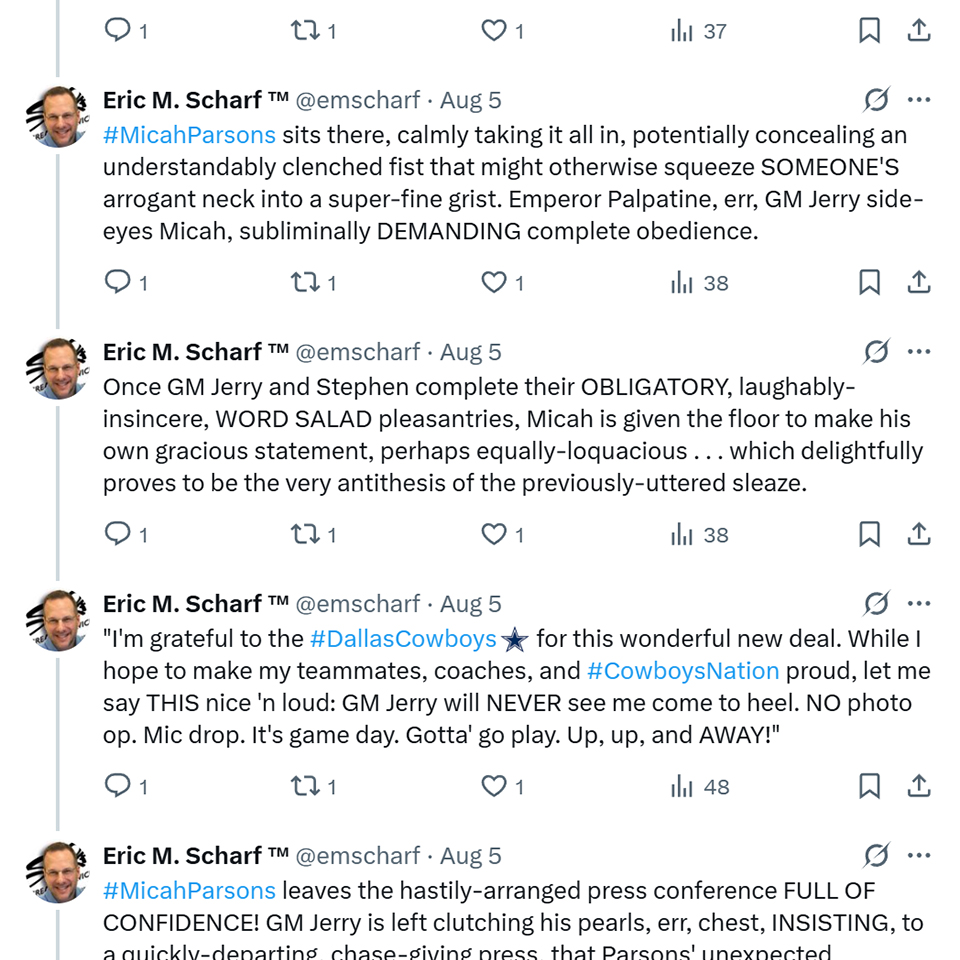The width and height of the screenshot is (960, 960).
Task: Expand more options on "I'm grateful" tweet
Action: 919,604
